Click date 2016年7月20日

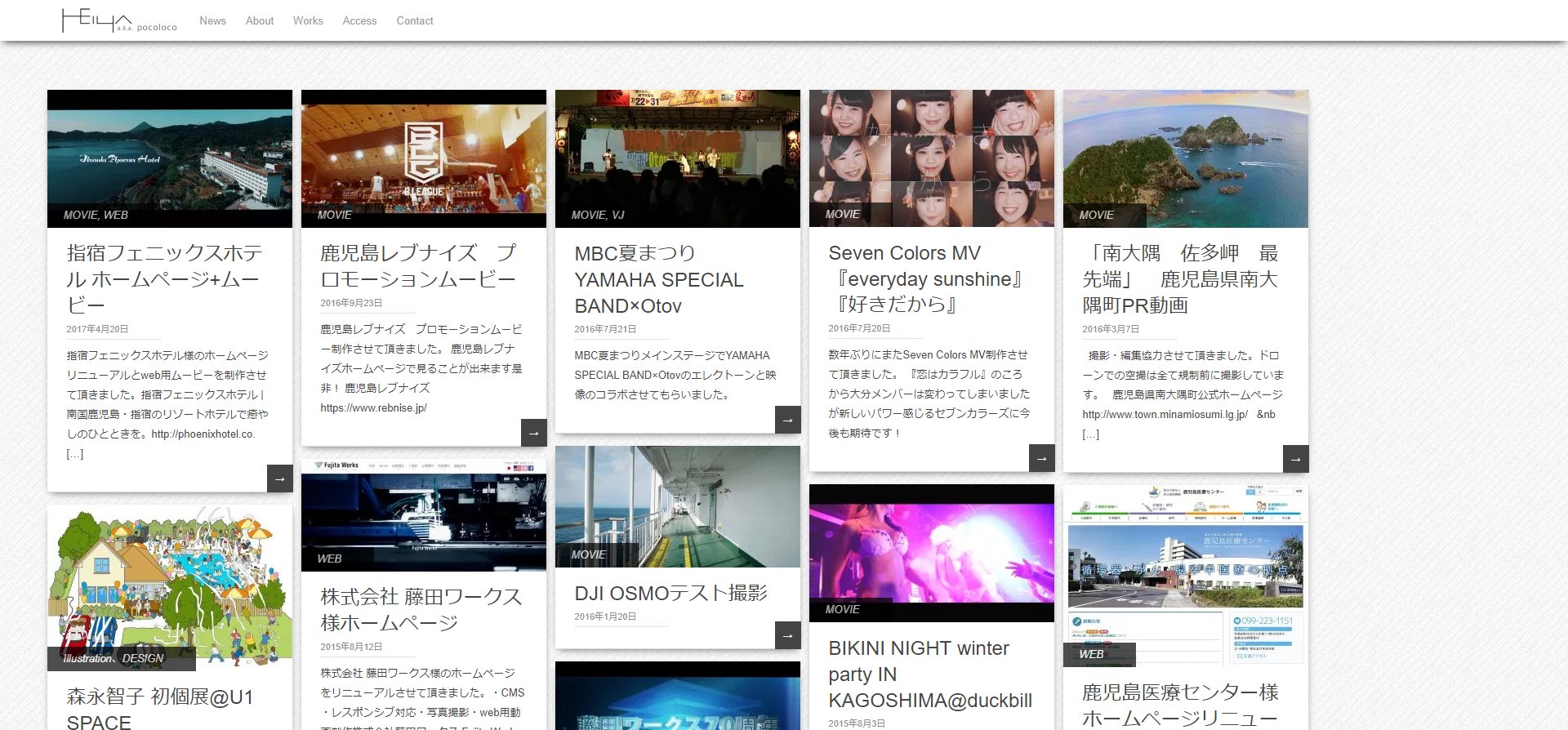click(859, 328)
